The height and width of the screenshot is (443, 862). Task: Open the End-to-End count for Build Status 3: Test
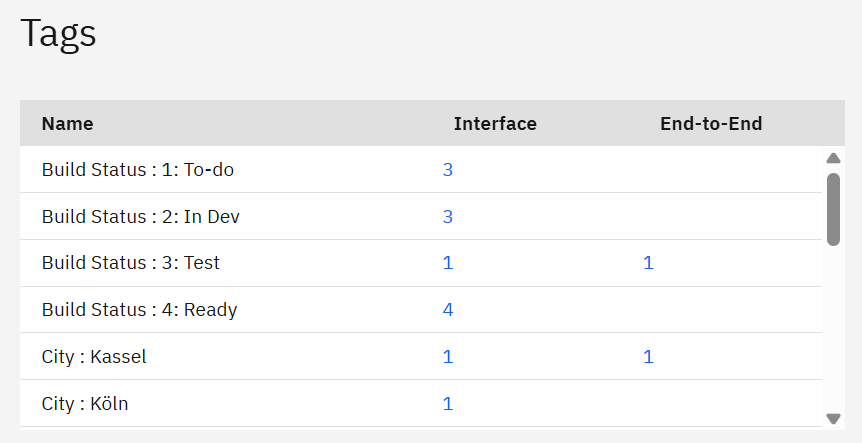tap(648, 263)
